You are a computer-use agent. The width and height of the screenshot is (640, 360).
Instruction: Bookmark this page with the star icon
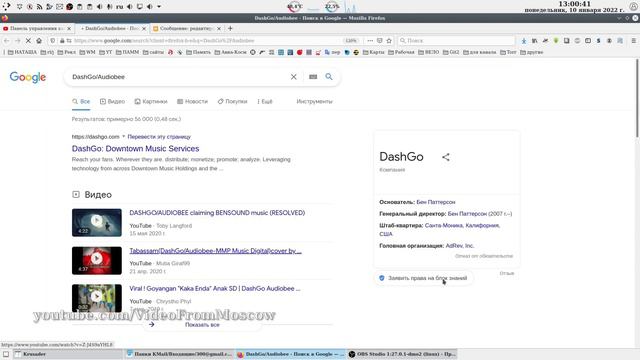tap(389, 41)
